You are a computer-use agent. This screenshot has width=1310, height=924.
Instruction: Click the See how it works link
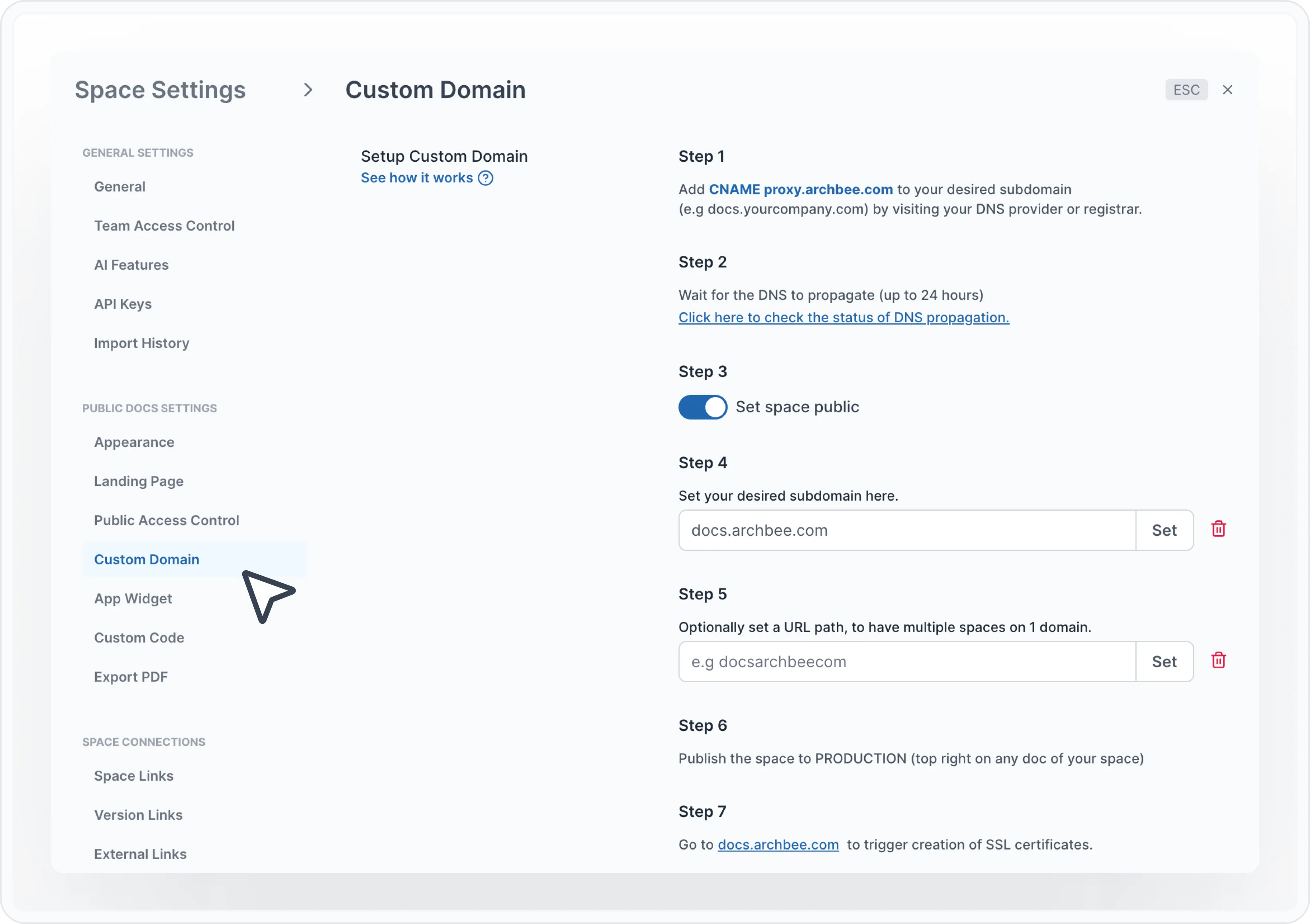pos(416,178)
